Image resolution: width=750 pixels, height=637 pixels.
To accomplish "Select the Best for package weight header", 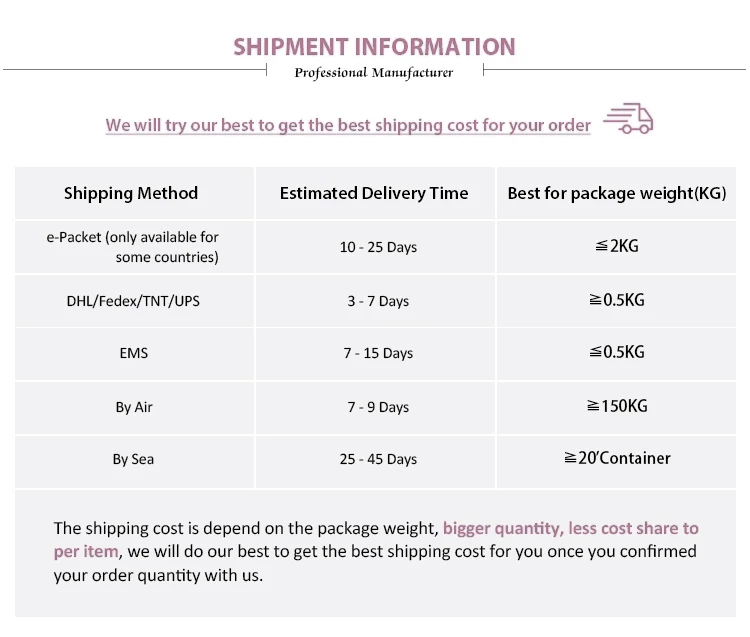I will (x=616, y=193).
